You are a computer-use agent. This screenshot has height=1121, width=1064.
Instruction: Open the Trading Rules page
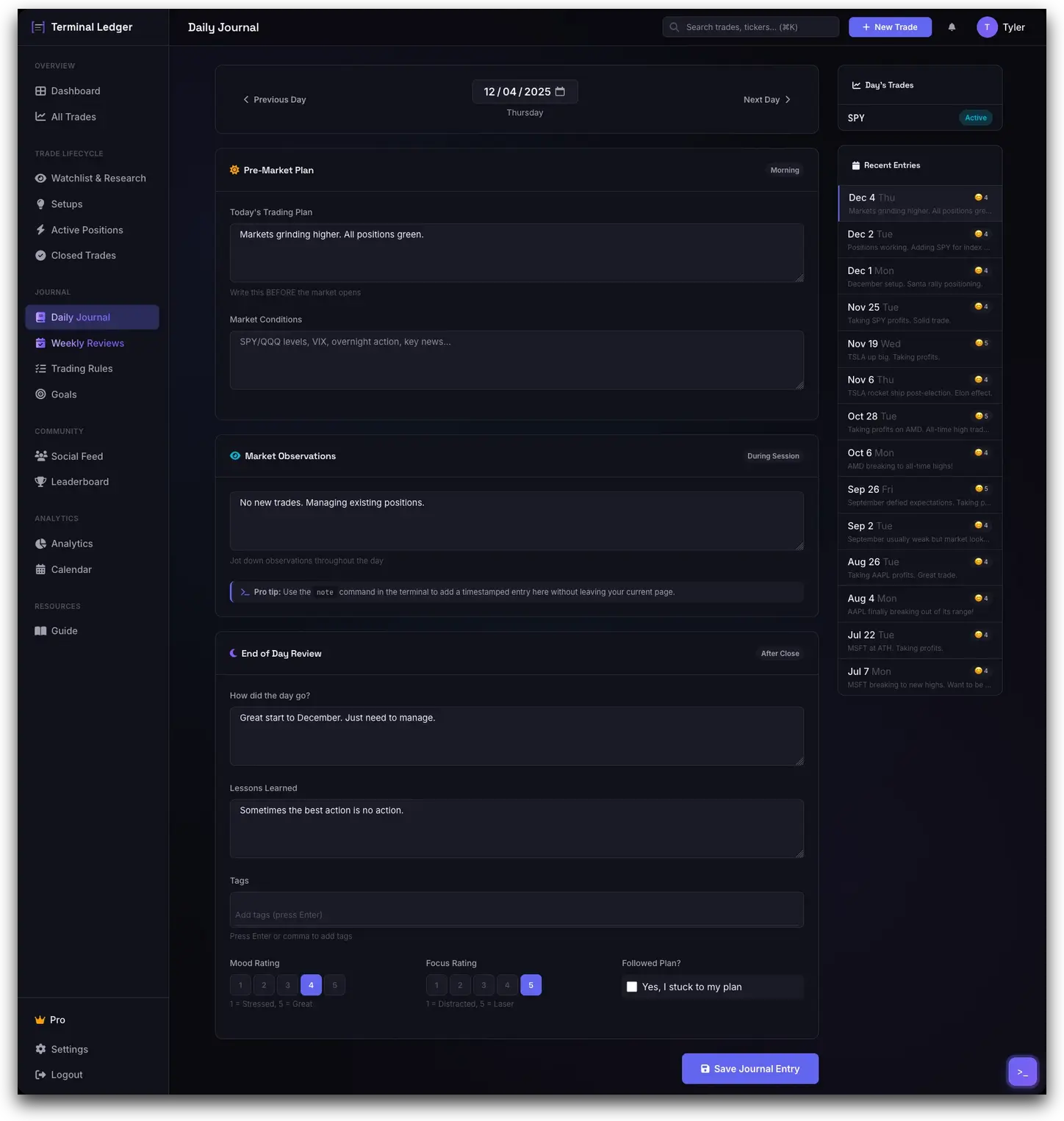point(82,368)
